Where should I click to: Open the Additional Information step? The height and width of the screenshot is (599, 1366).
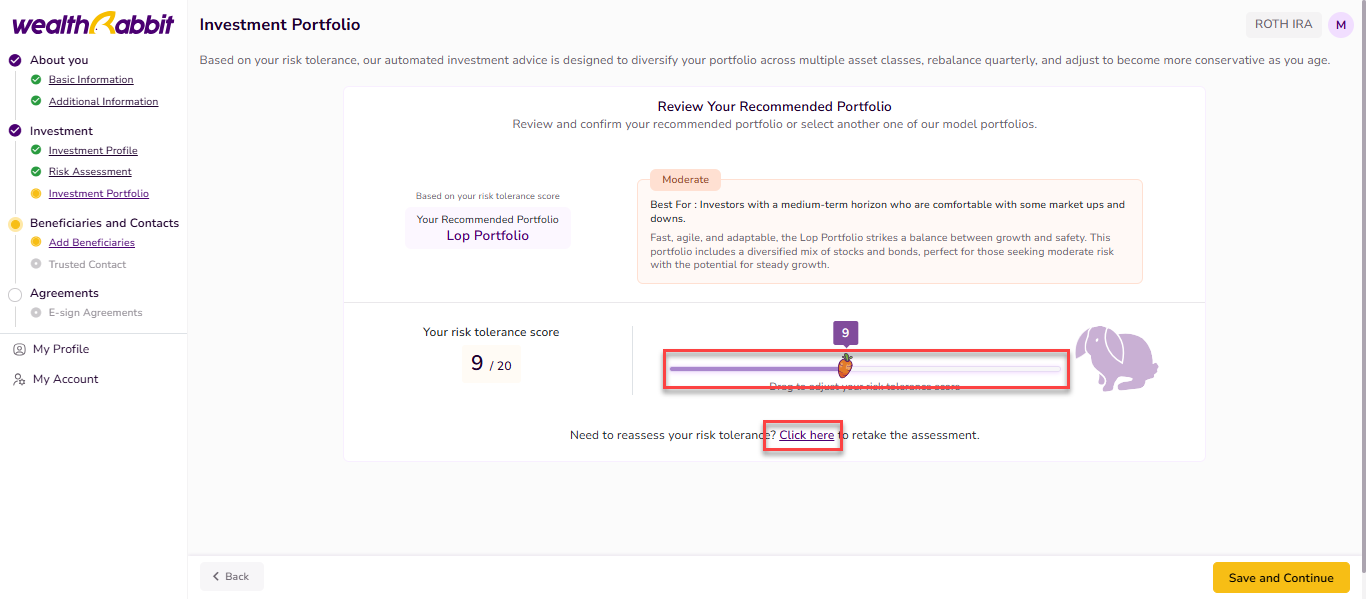(103, 102)
